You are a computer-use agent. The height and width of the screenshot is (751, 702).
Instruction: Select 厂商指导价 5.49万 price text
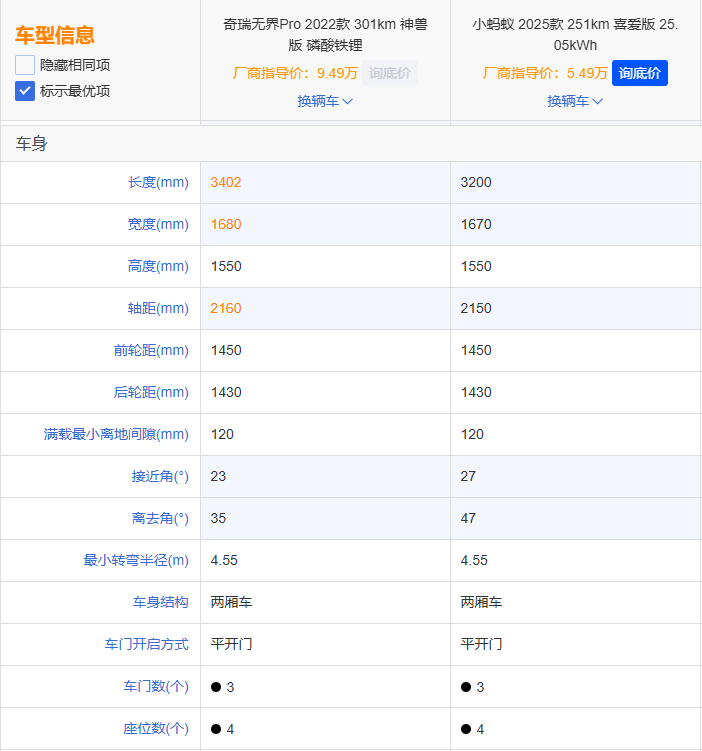545,73
